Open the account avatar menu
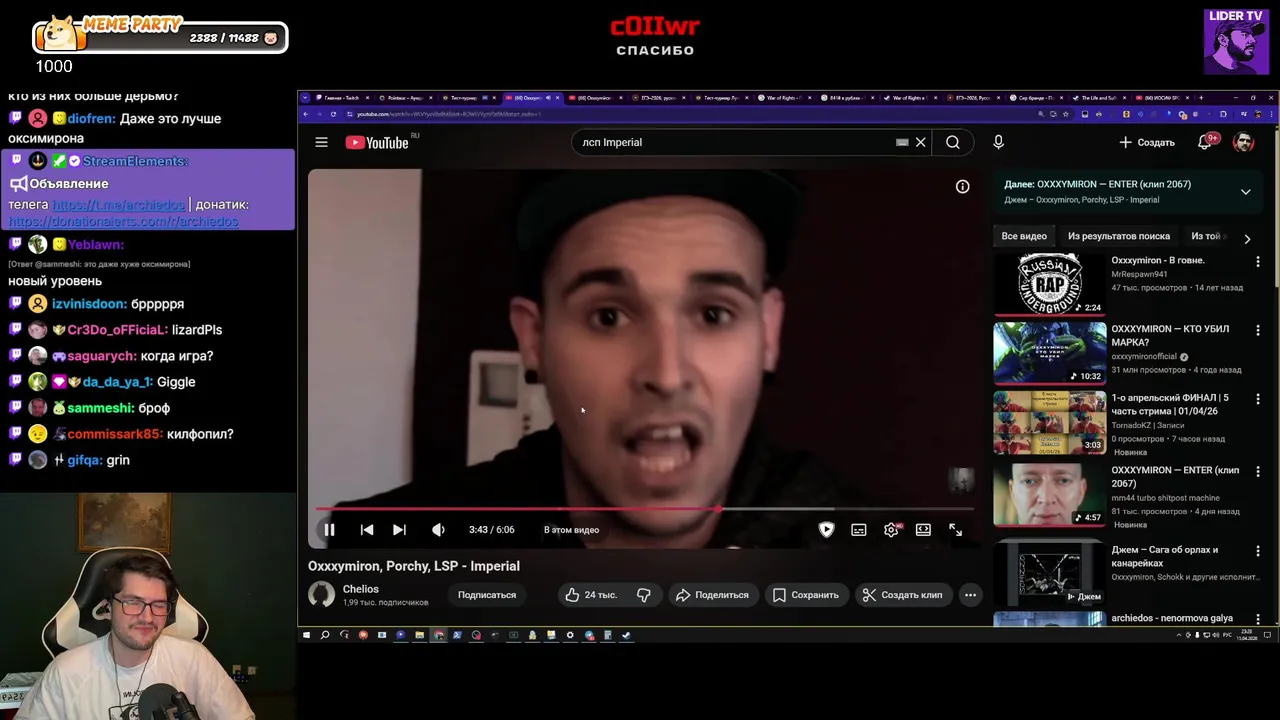 pos(1243,142)
